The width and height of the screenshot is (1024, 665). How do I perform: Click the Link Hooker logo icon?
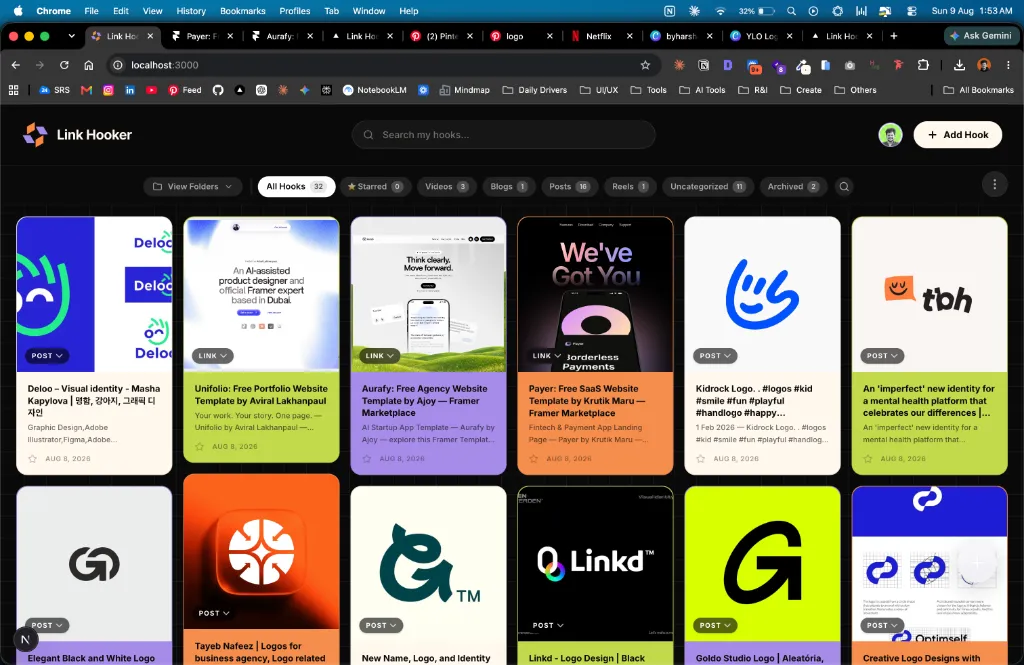point(35,135)
